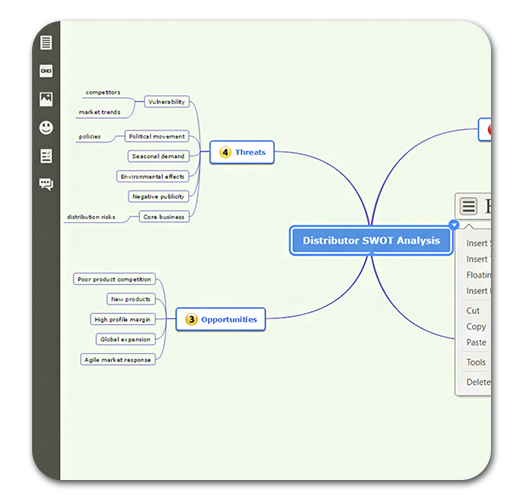Open the dropdown arrow on the central topic
Image resolution: width=522 pixels, height=500 pixels.
tap(454, 225)
